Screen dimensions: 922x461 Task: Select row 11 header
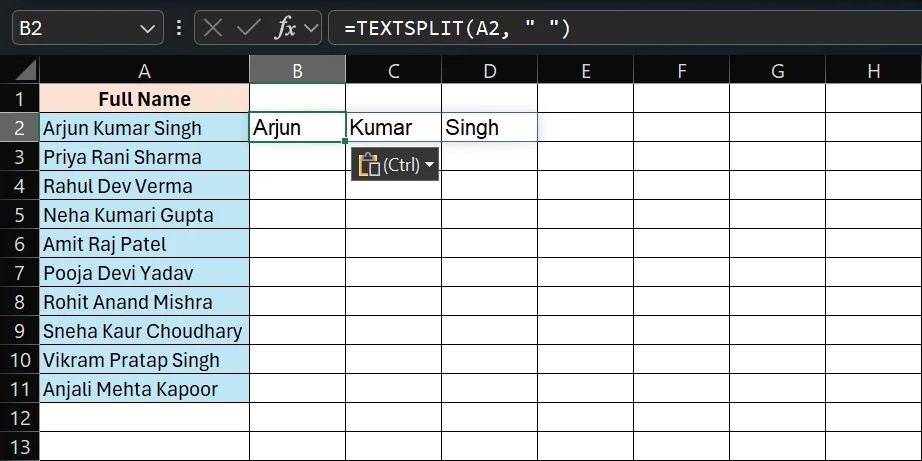click(x=19, y=388)
